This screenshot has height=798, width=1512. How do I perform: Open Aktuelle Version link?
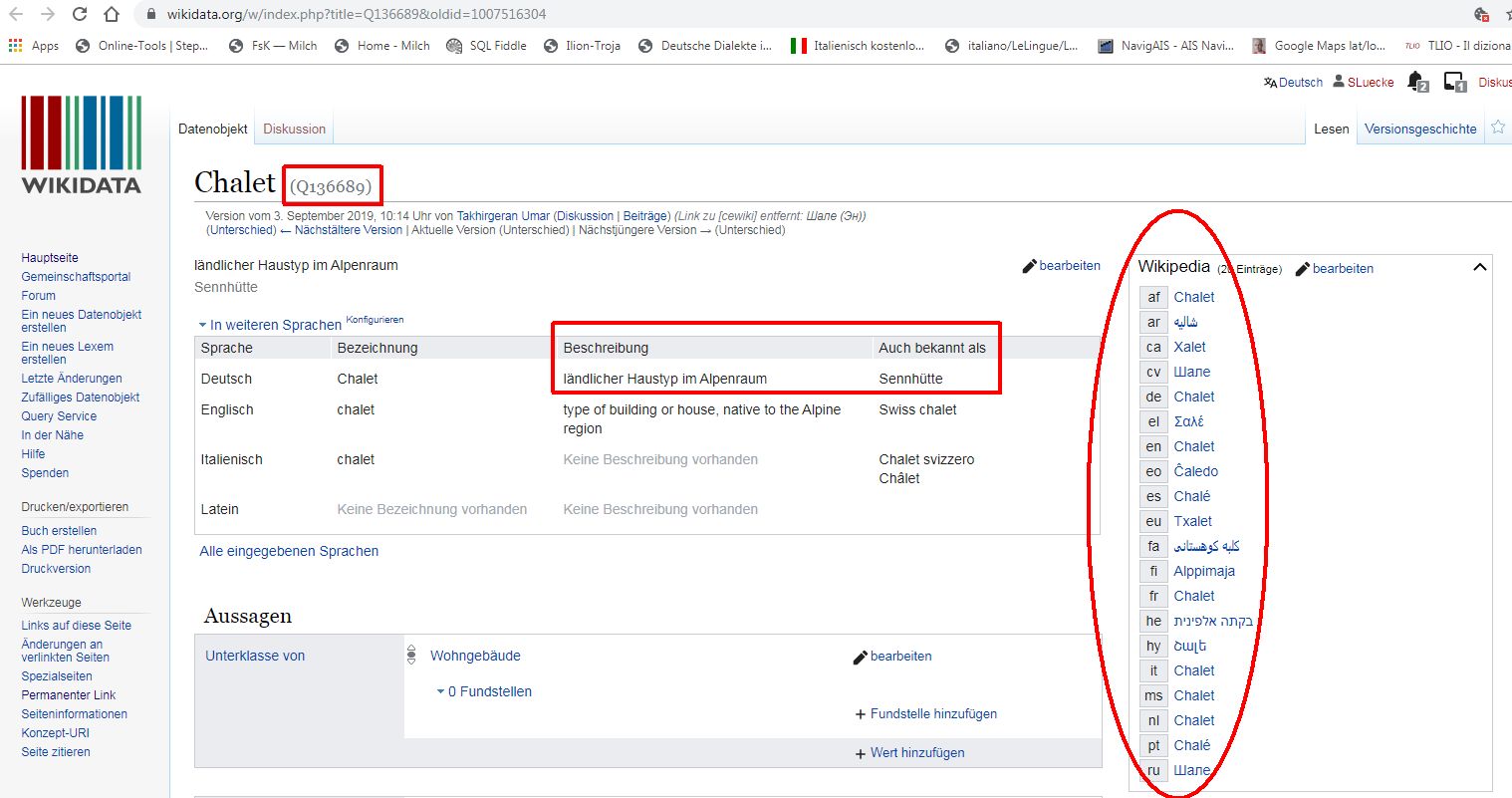click(453, 230)
